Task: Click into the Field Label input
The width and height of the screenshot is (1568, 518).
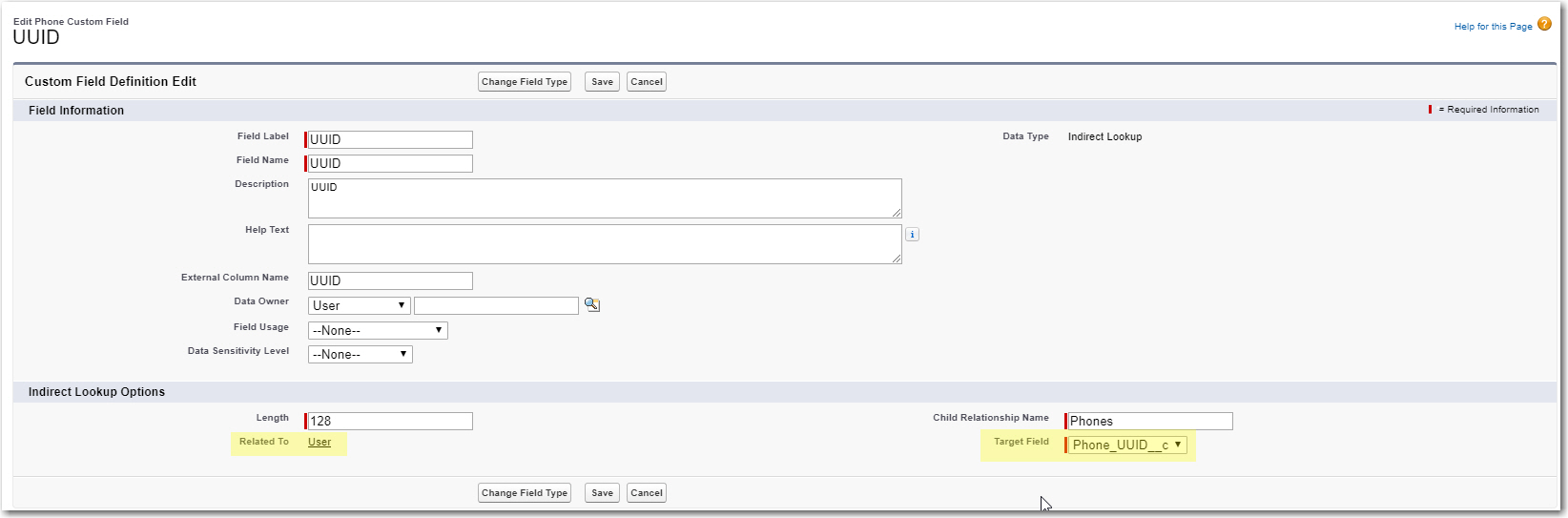Action: coord(390,139)
